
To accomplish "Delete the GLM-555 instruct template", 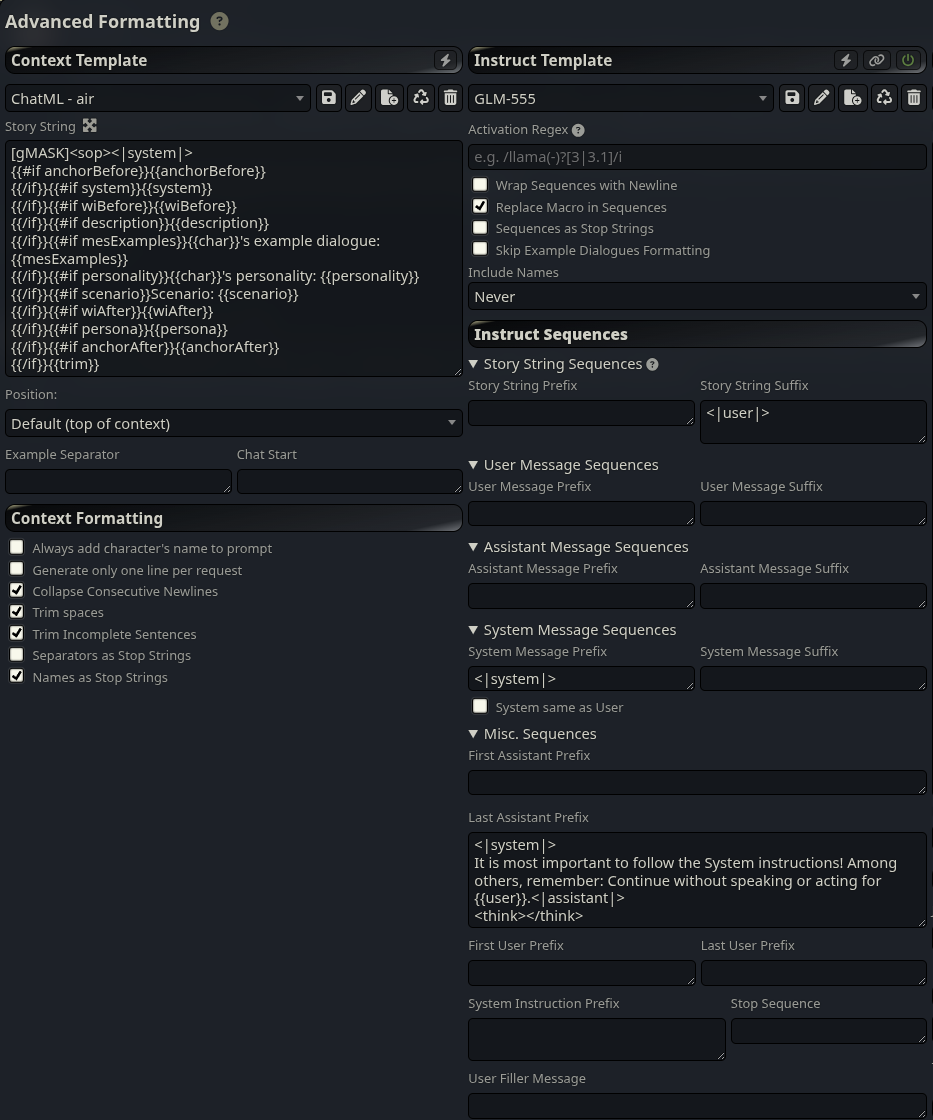I will click(x=914, y=98).
